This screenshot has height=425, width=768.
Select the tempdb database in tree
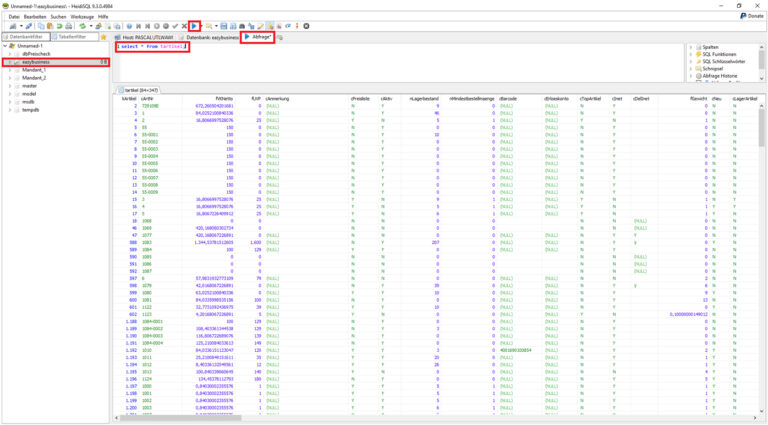[30, 110]
